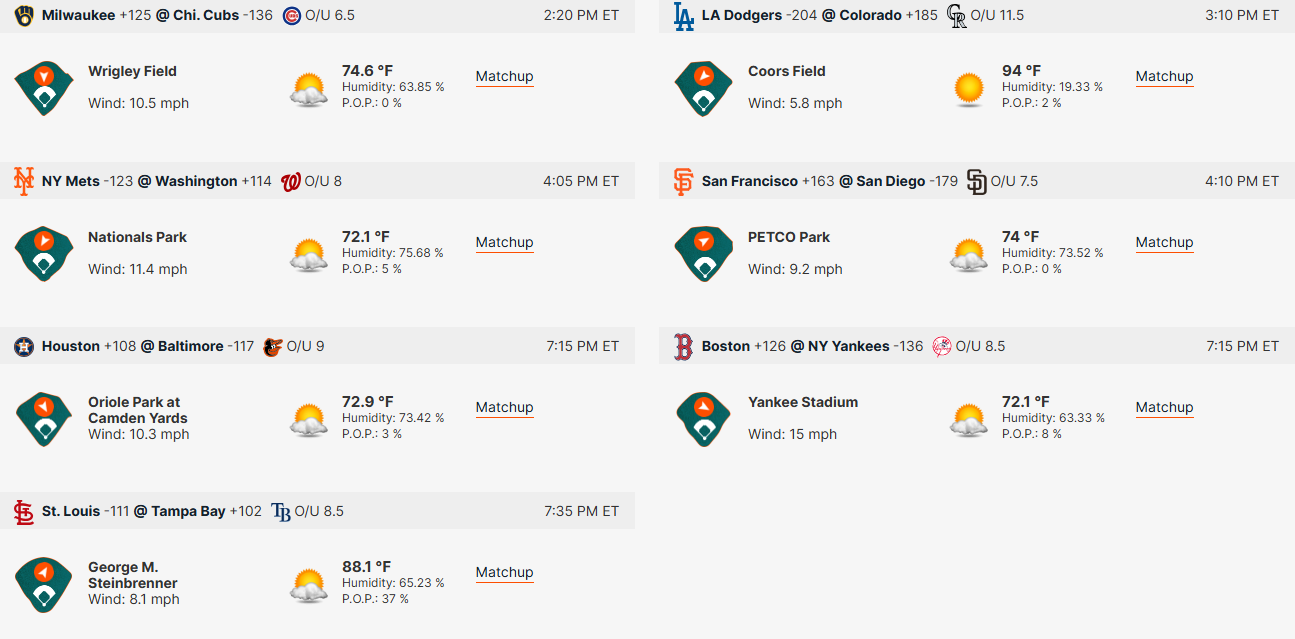The height and width of the screenshot is (639, 1295).
Task: Select the Houston @ Baltimore game header
Action: tap(317, 346)
